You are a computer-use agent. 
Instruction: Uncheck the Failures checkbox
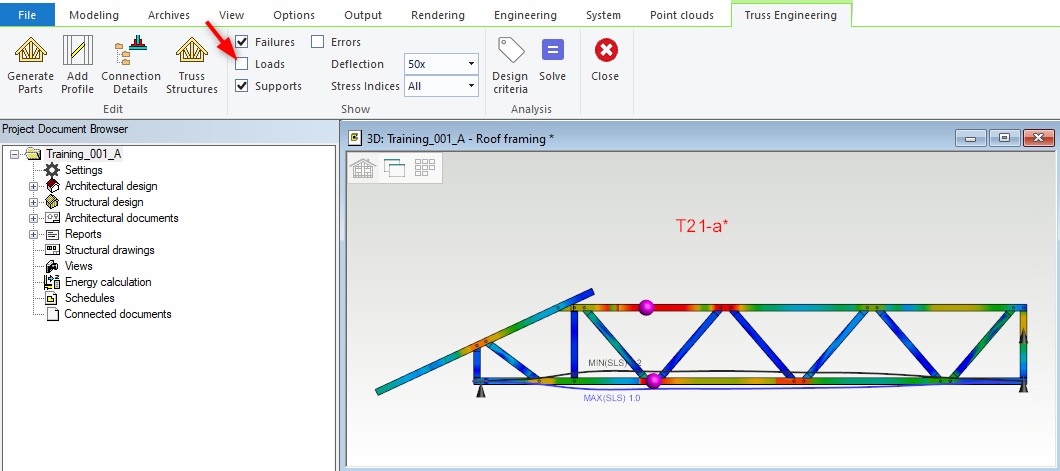point(242,42)
